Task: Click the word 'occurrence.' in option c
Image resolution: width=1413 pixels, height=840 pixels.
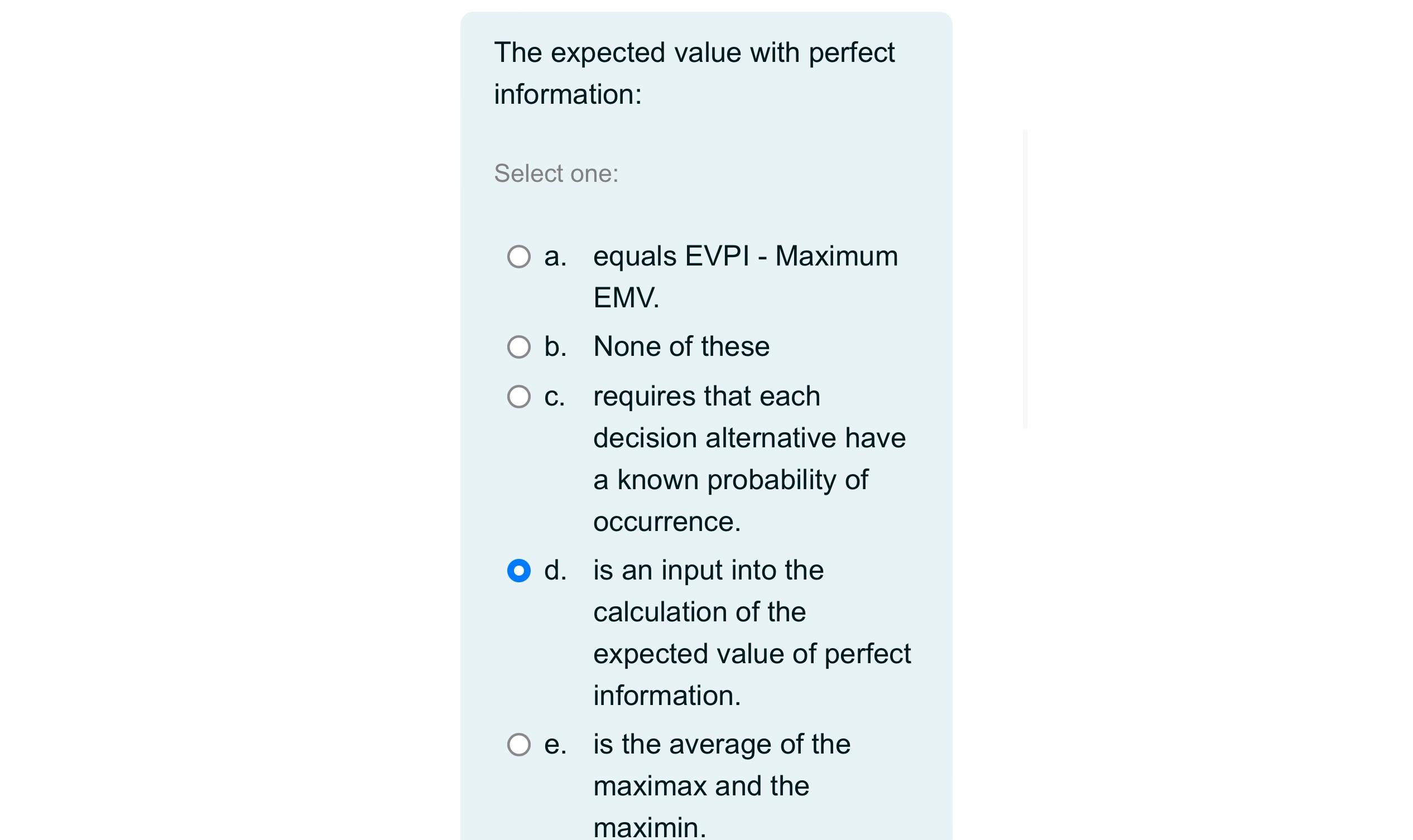Action: pyautogui.click(x=665, y=521)
